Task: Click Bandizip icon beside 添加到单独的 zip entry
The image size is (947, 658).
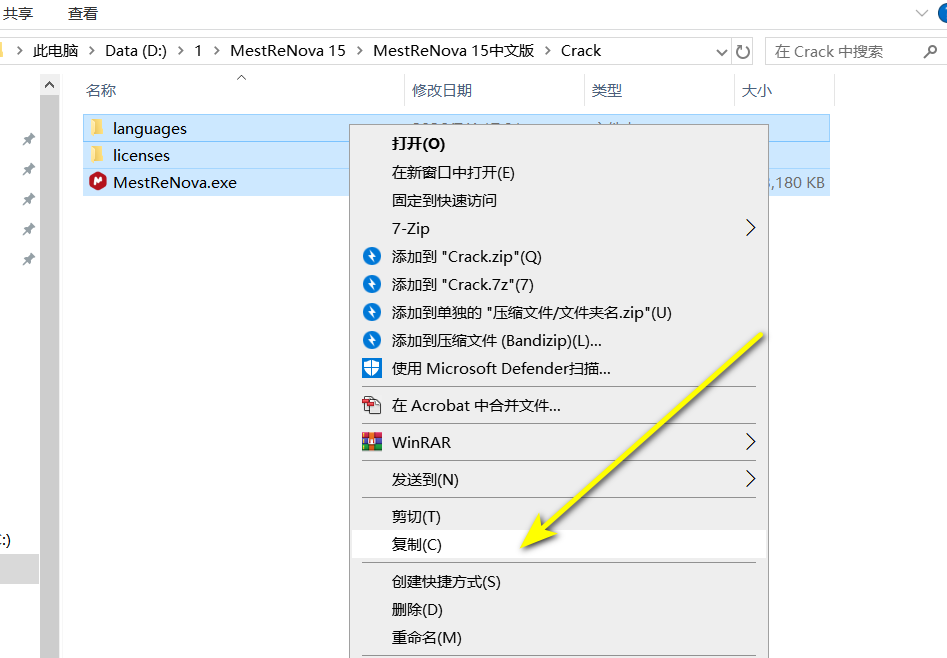Action: coord(371,312)
